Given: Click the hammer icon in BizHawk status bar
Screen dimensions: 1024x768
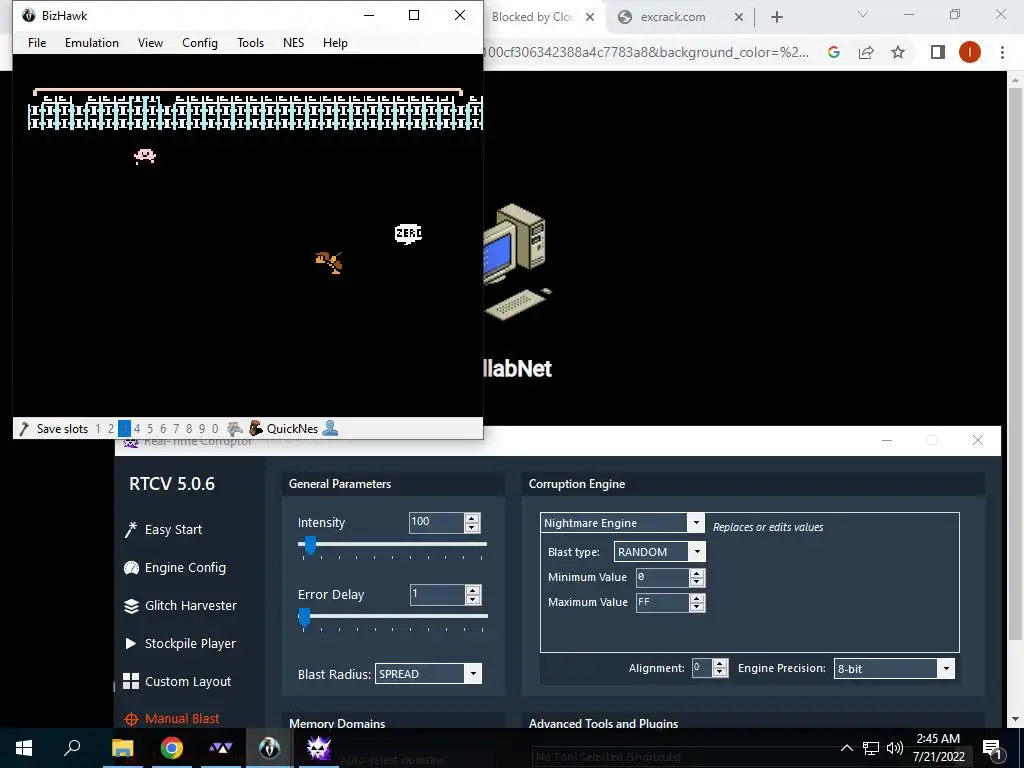Looking at the screenshot, I should tap(24, 429).
